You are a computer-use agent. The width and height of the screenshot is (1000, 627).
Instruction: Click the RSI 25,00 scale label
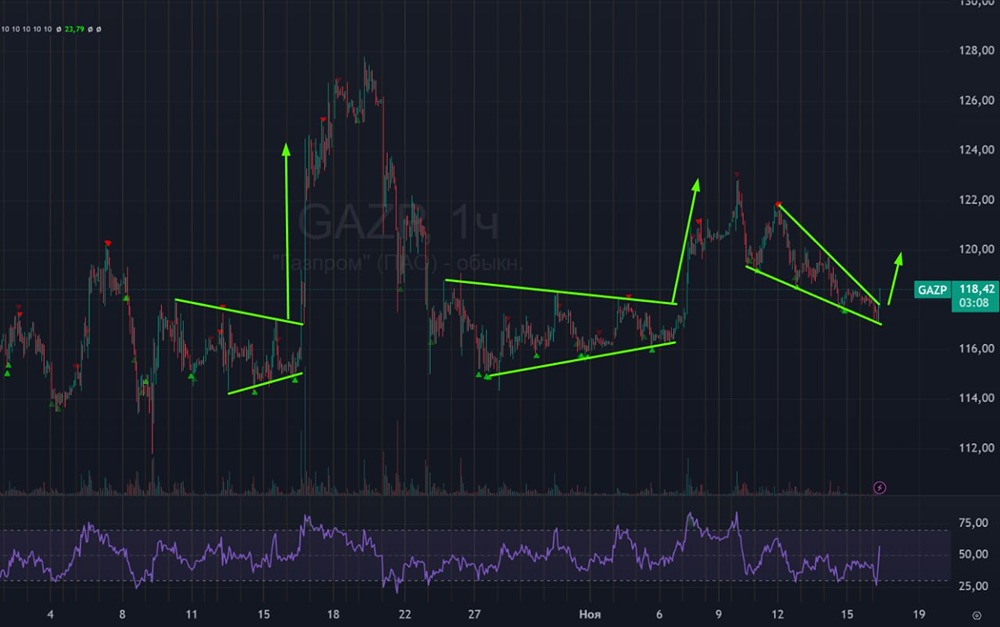click(x=973, y=586)
